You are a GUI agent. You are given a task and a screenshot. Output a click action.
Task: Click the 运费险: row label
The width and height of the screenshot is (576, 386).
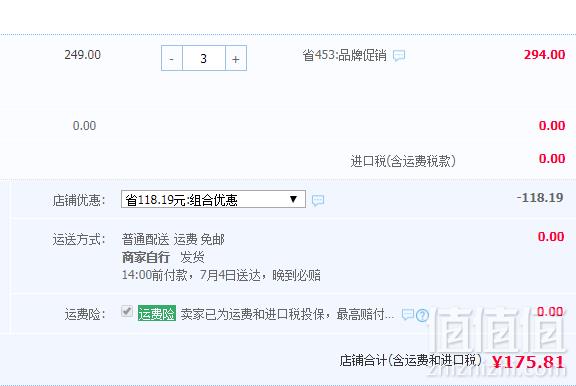pyautogui.click(x=85, y=314)
